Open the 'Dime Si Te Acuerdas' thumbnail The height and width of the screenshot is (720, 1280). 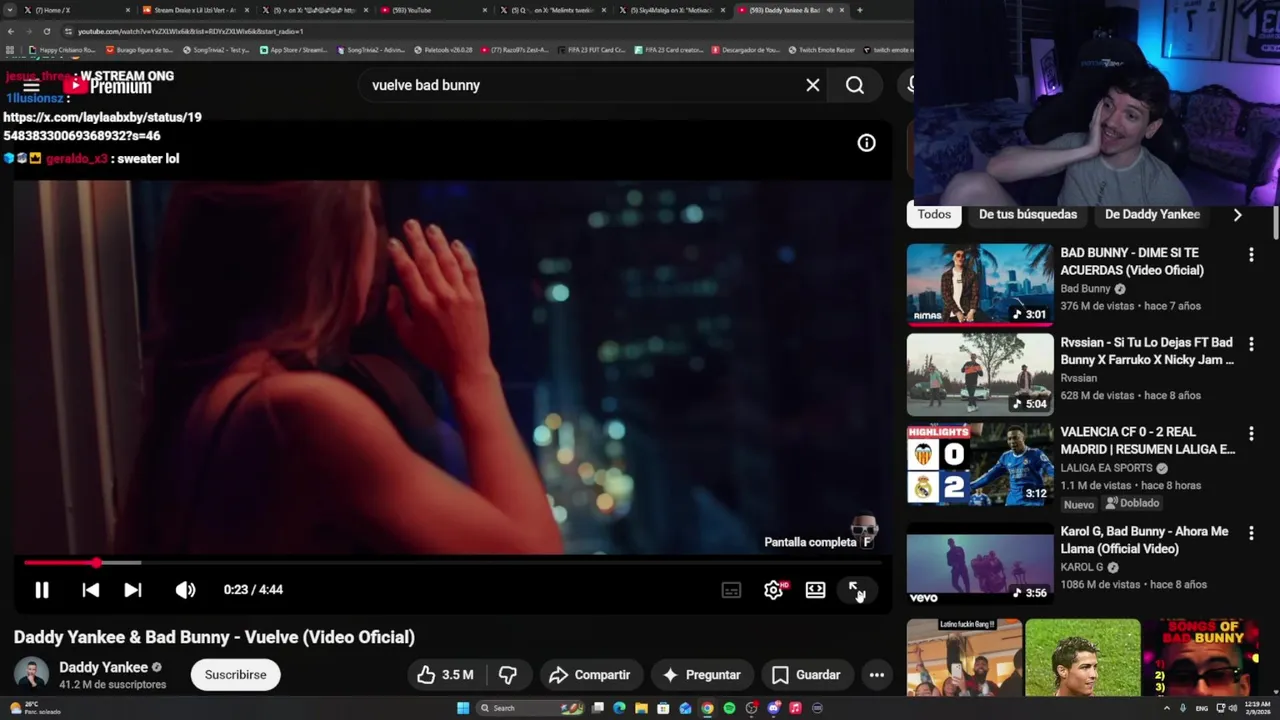980,285
